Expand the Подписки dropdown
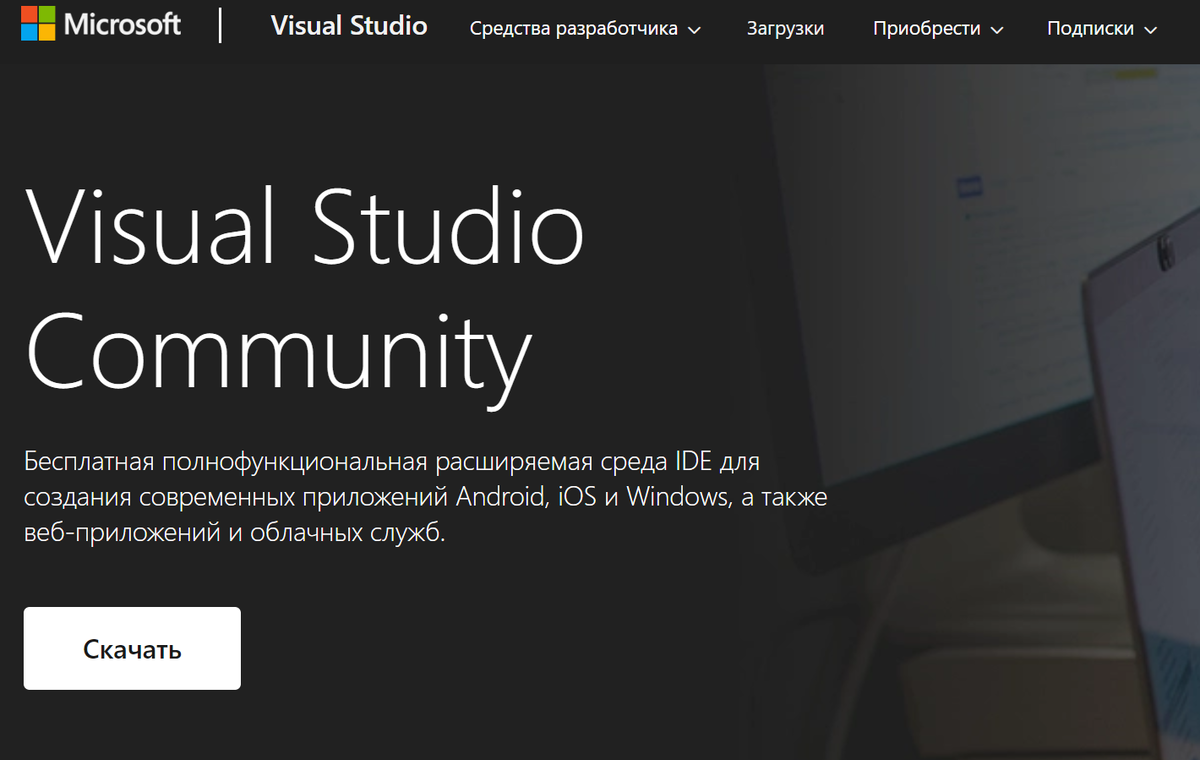1200x760 pixels. [1101, 29]
